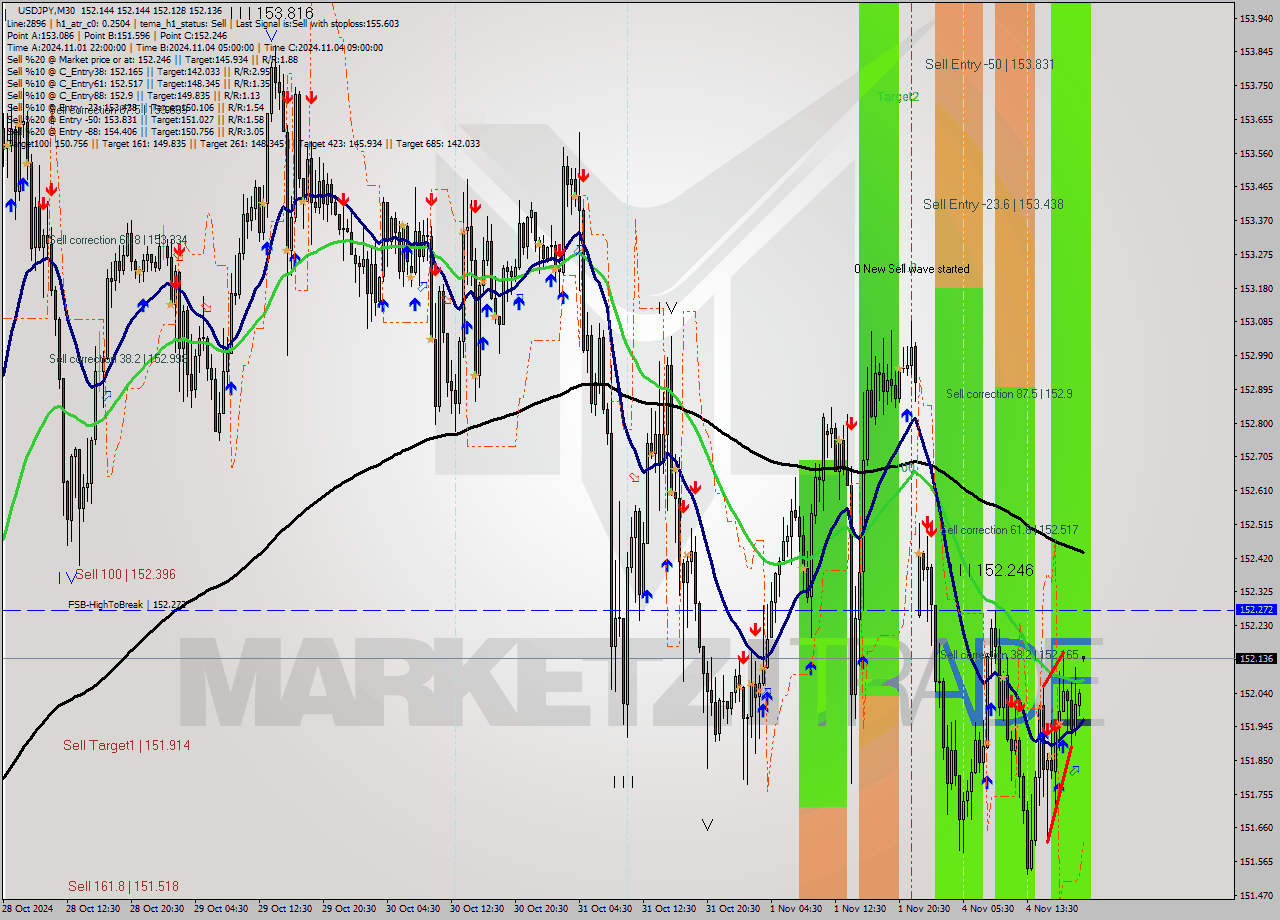
Task: Click '28 Oct 2024' on the time axis
Action: click(27, 909)
